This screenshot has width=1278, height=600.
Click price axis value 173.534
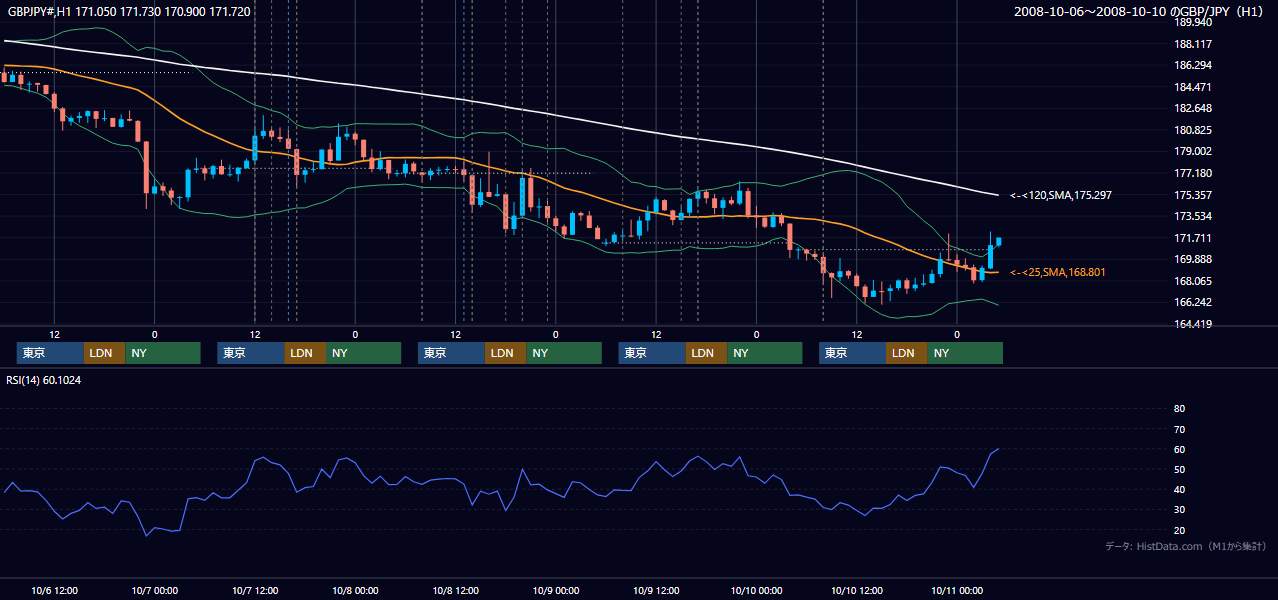1194,216
